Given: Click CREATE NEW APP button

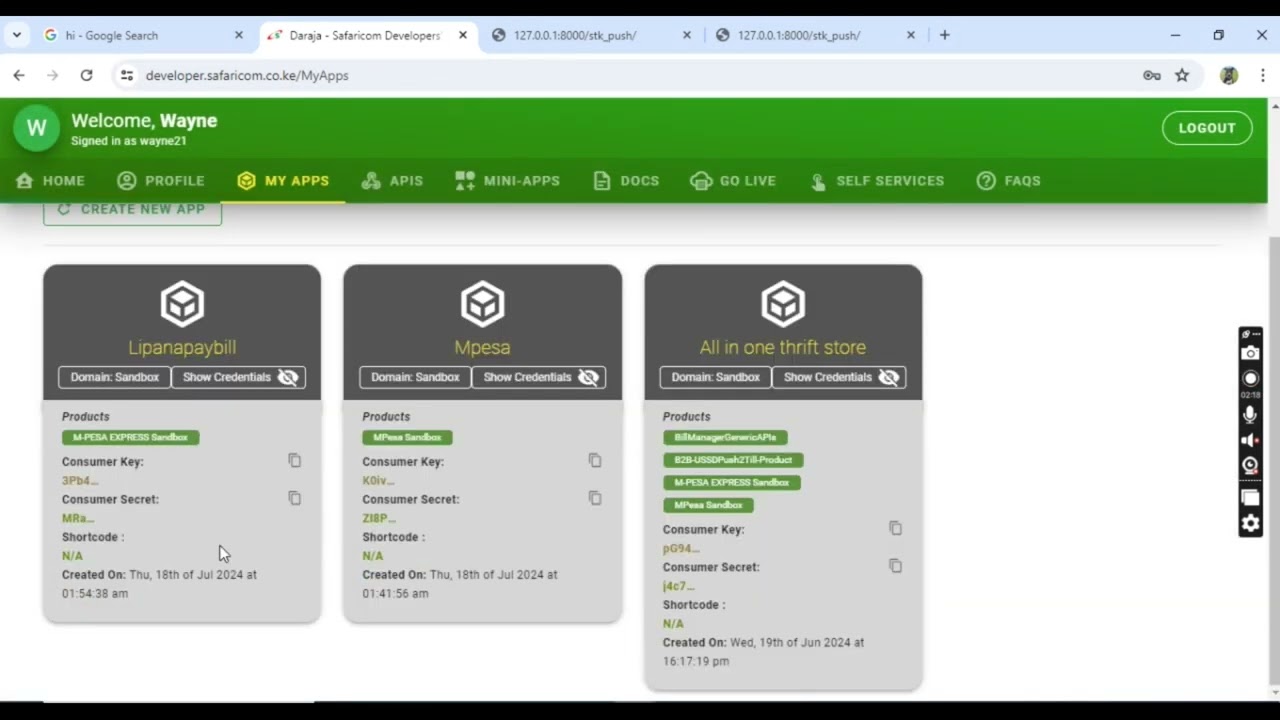Looking at the screenshot, I should point(132,210).
